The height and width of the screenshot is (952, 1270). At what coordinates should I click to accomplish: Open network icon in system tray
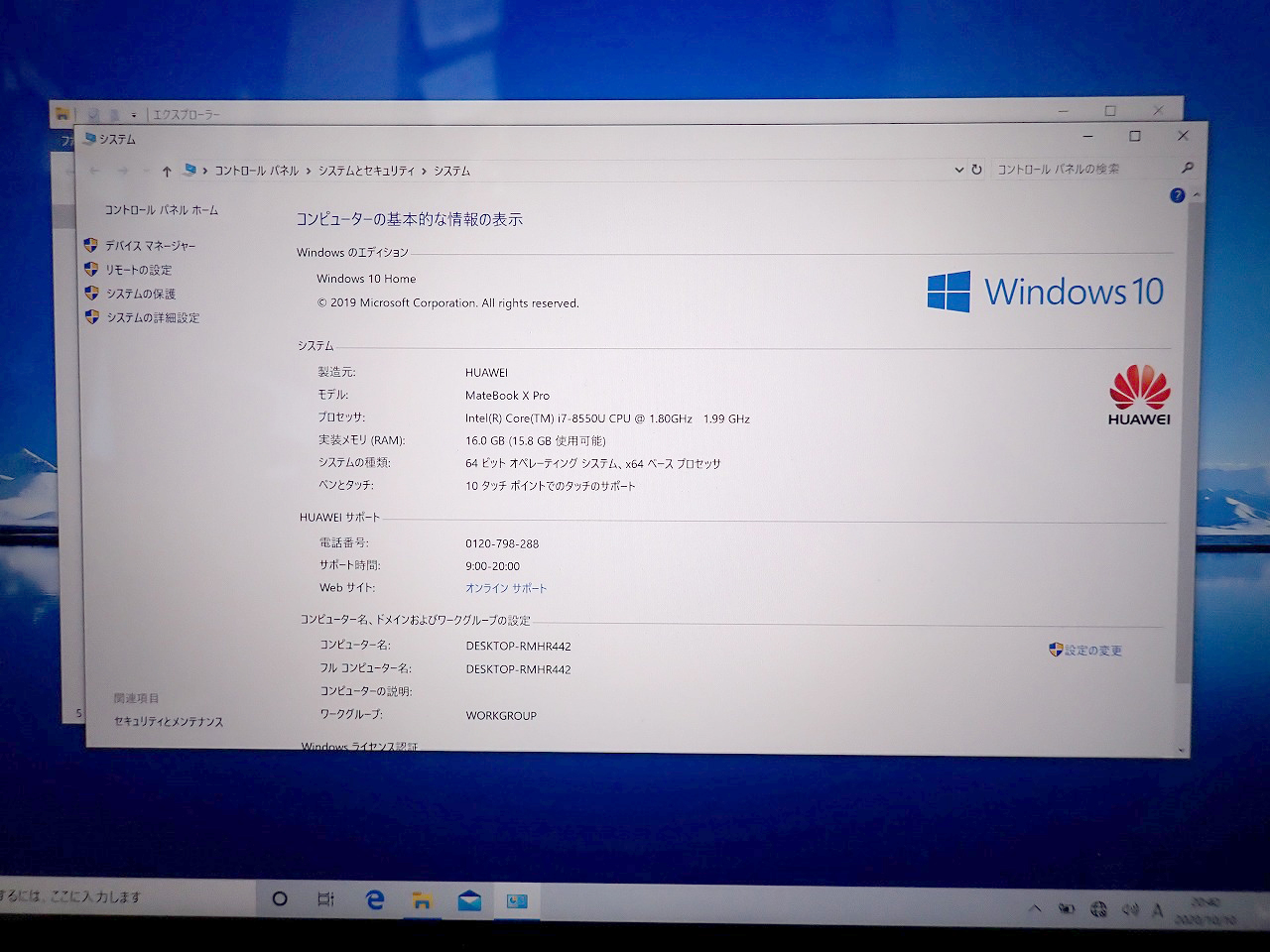coord(1098,908)
